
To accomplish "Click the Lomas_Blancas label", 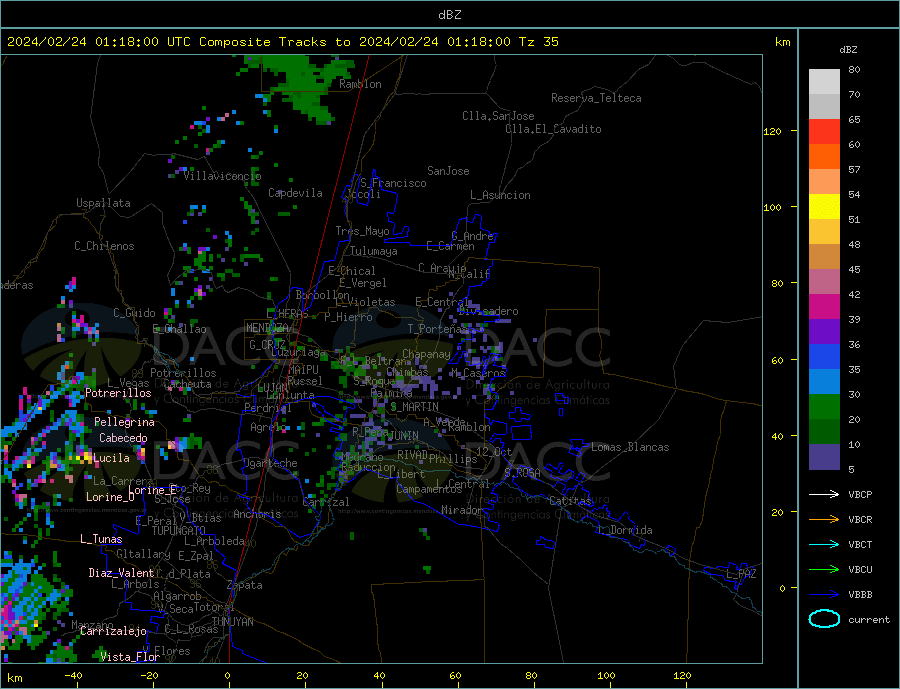I will coord(630,447).
